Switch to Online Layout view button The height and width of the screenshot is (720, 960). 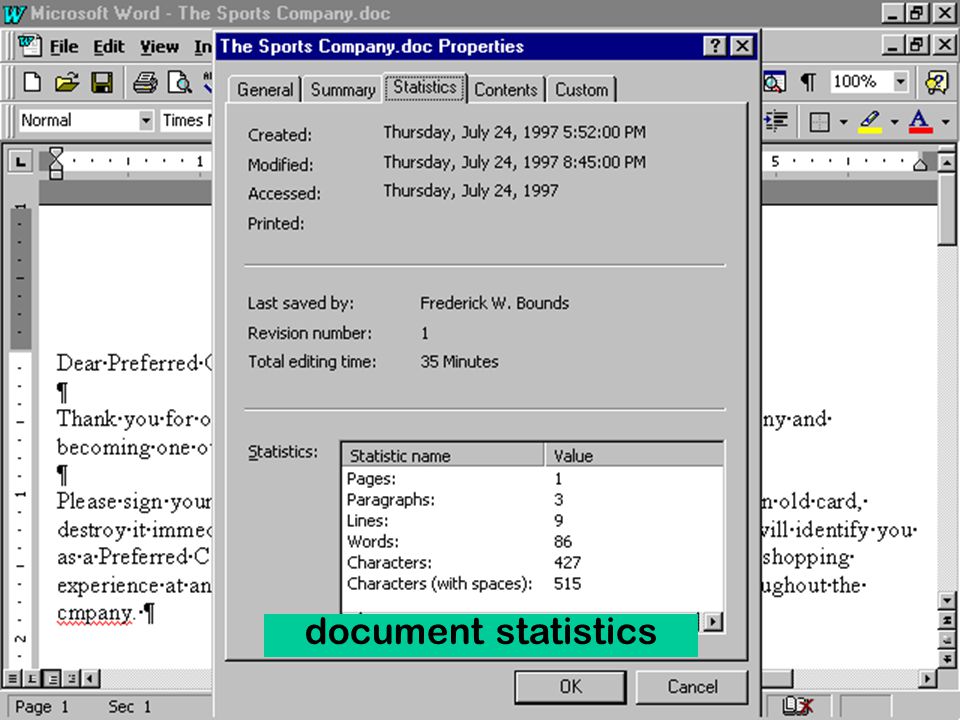32,678
